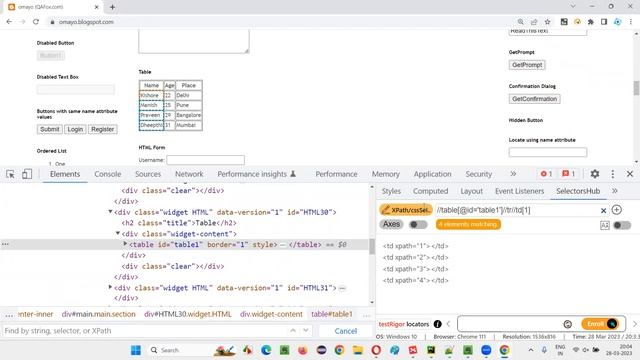Activate the DevTools inspect element picker
The image size is (640, 360).
(10, 174)
